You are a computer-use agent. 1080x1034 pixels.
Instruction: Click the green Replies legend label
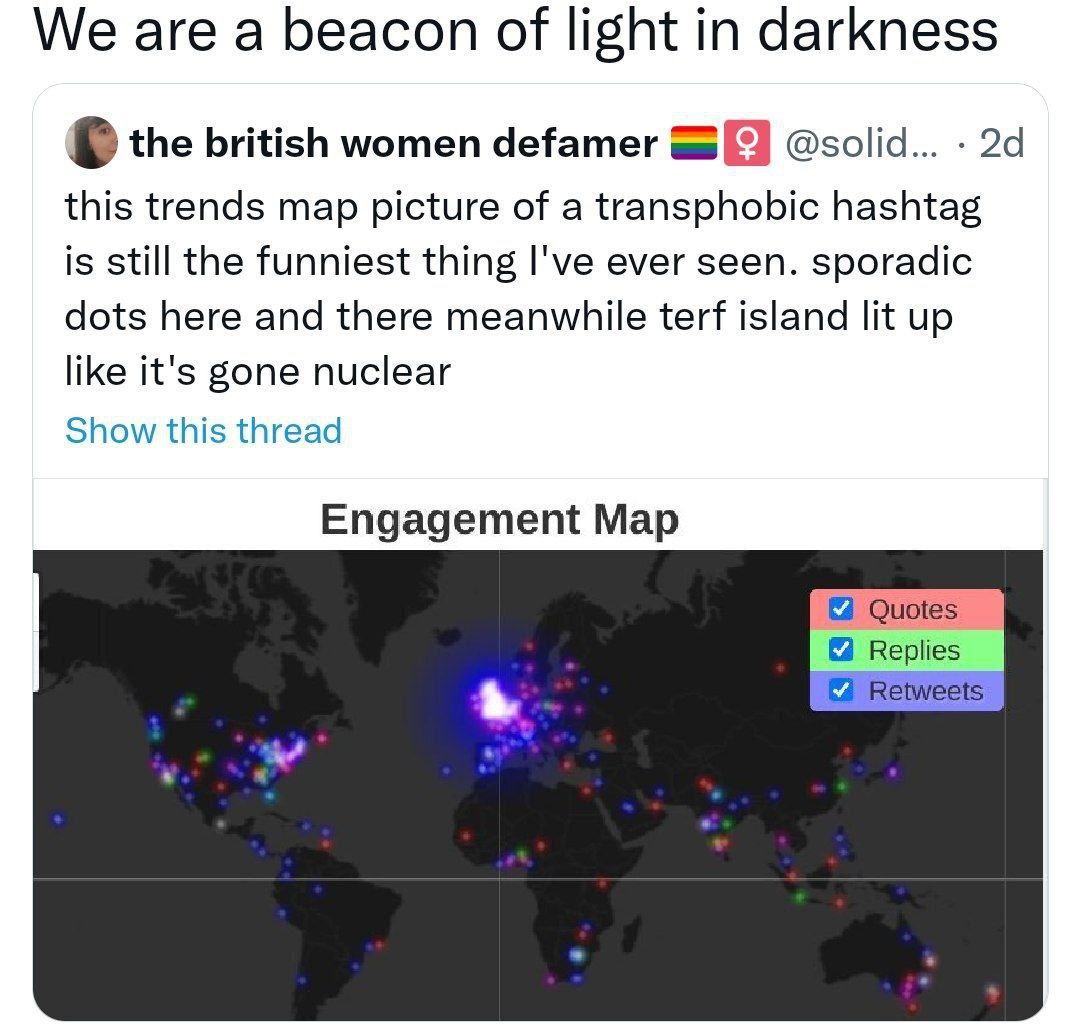click(x=914, y=650)
